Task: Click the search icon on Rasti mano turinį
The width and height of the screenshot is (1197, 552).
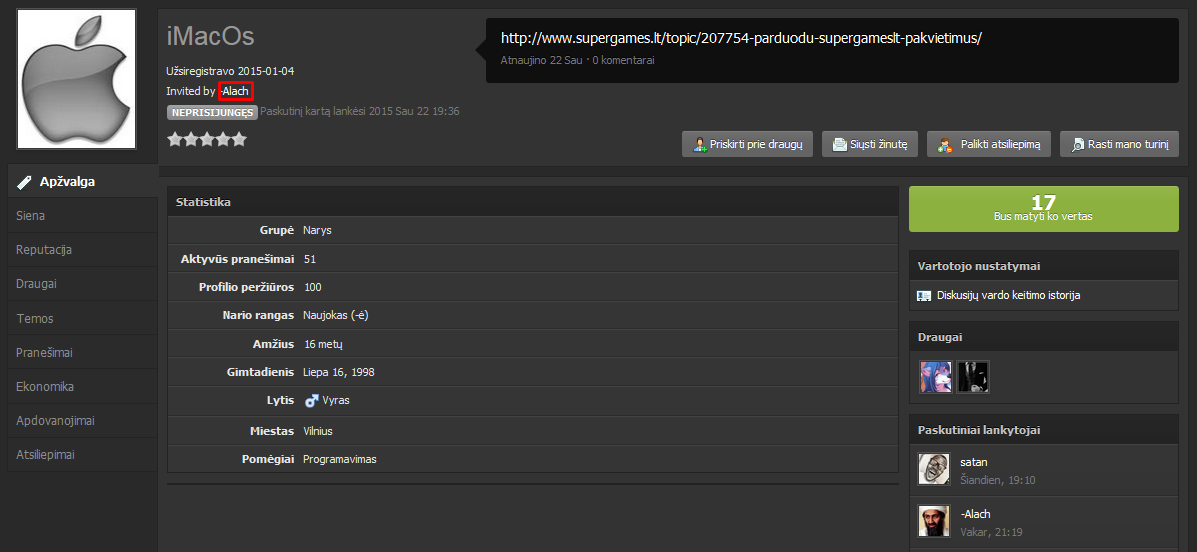Action: [1077, 144]
